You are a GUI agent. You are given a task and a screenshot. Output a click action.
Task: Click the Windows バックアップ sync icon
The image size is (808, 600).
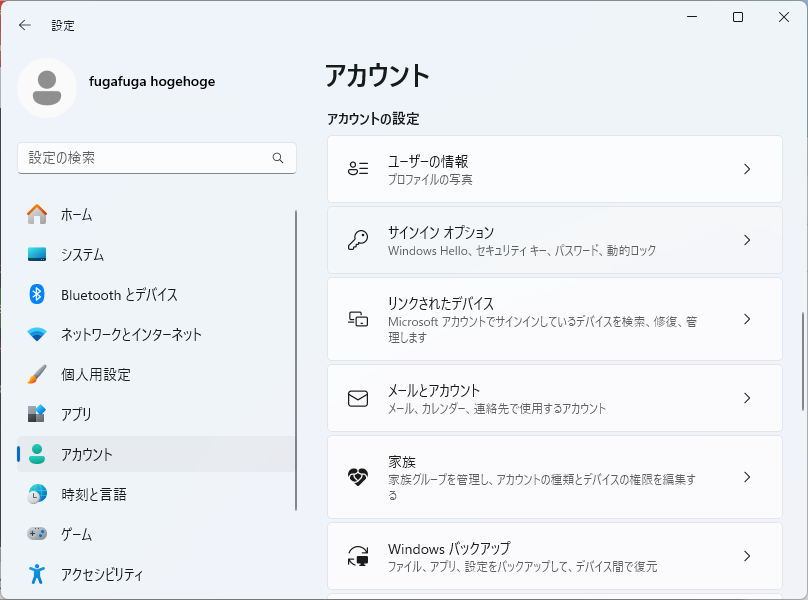tap(358, 556)
